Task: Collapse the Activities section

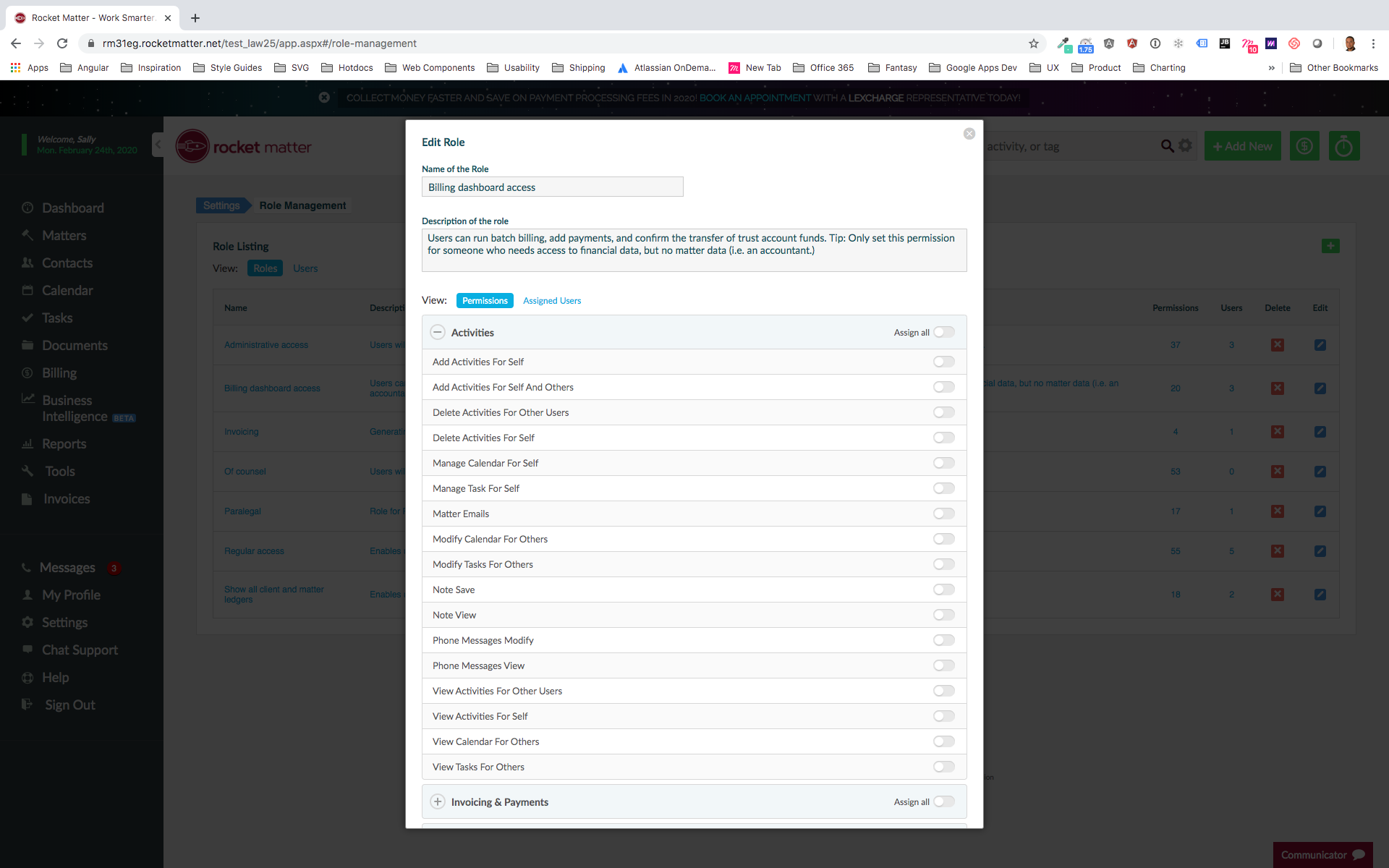Action: (438, 333)
